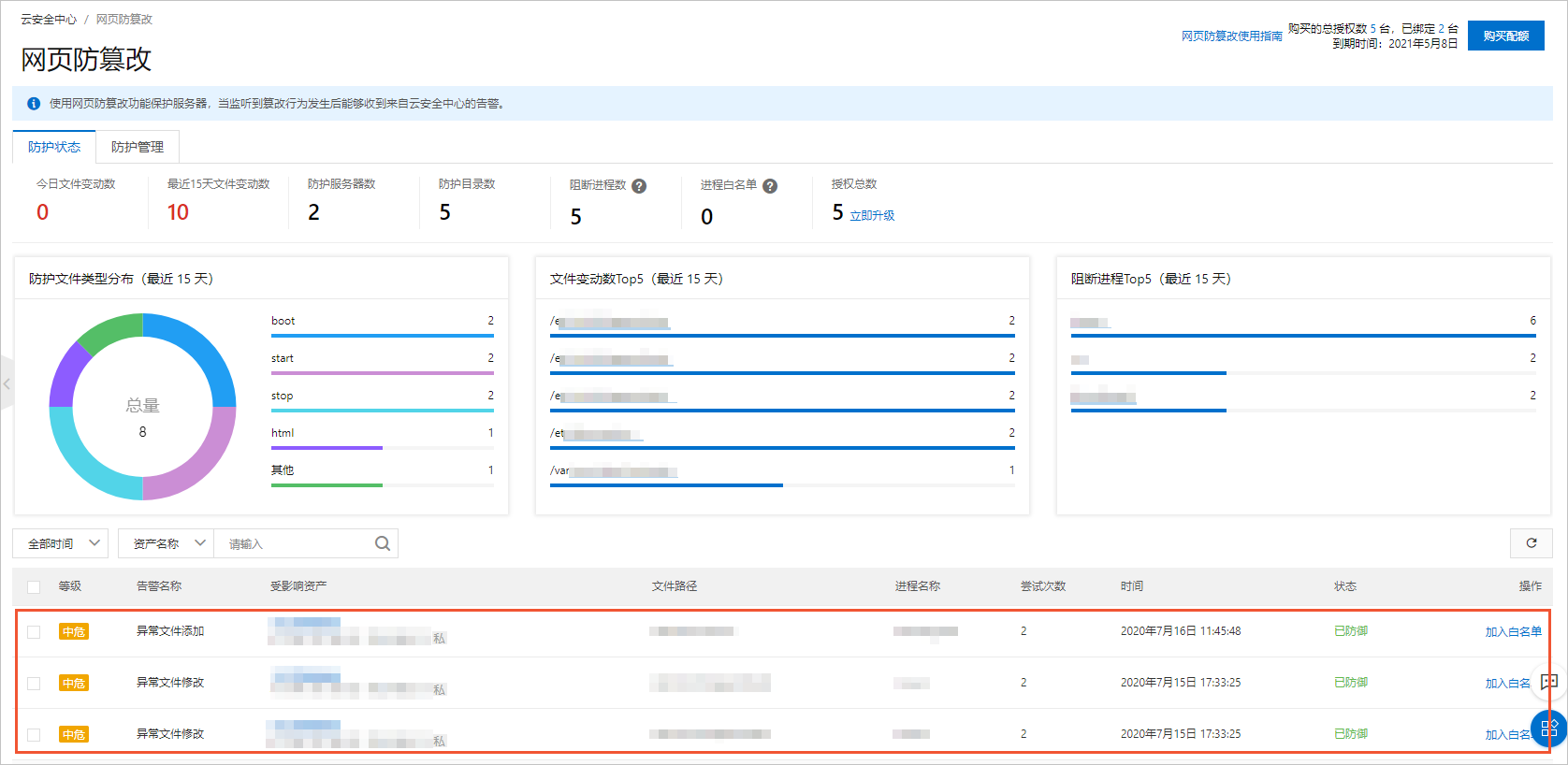Switch to the 防护管理 tab
The image size is (1568, 765).
click(138, 147)
